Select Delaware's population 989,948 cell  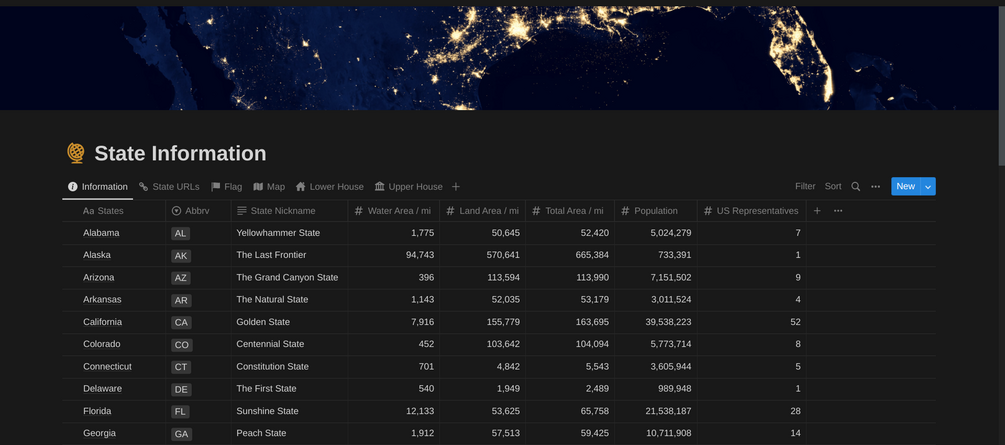[x=656, y=389]
